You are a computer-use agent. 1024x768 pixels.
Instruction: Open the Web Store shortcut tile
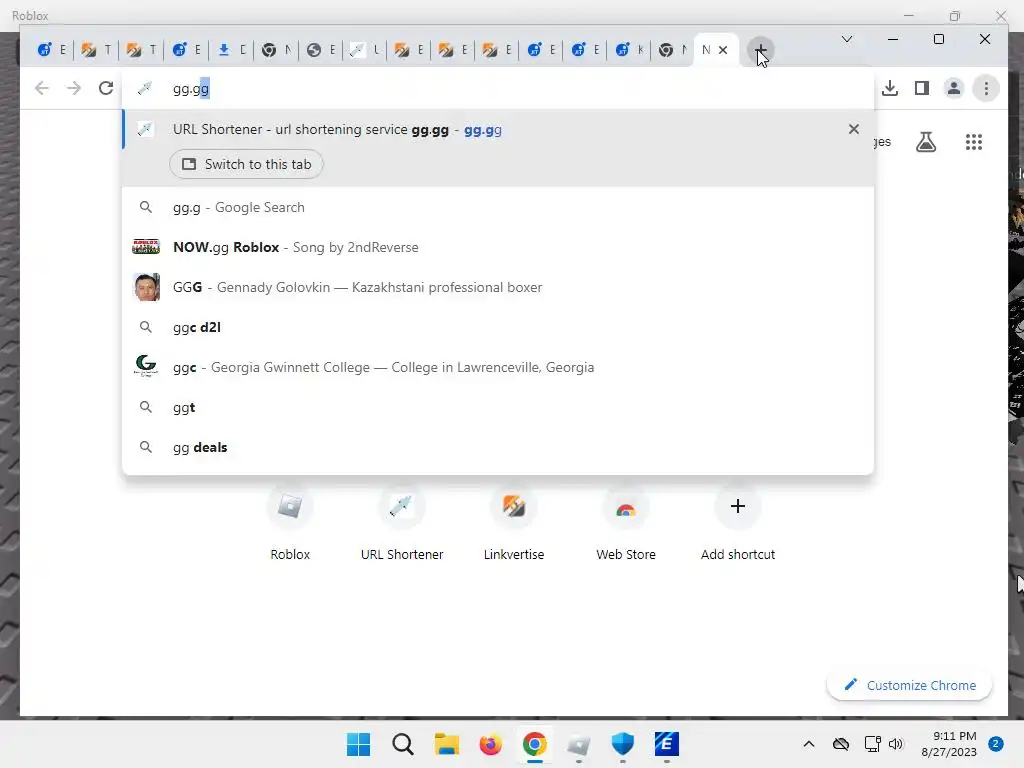click(x=626, y=524)
